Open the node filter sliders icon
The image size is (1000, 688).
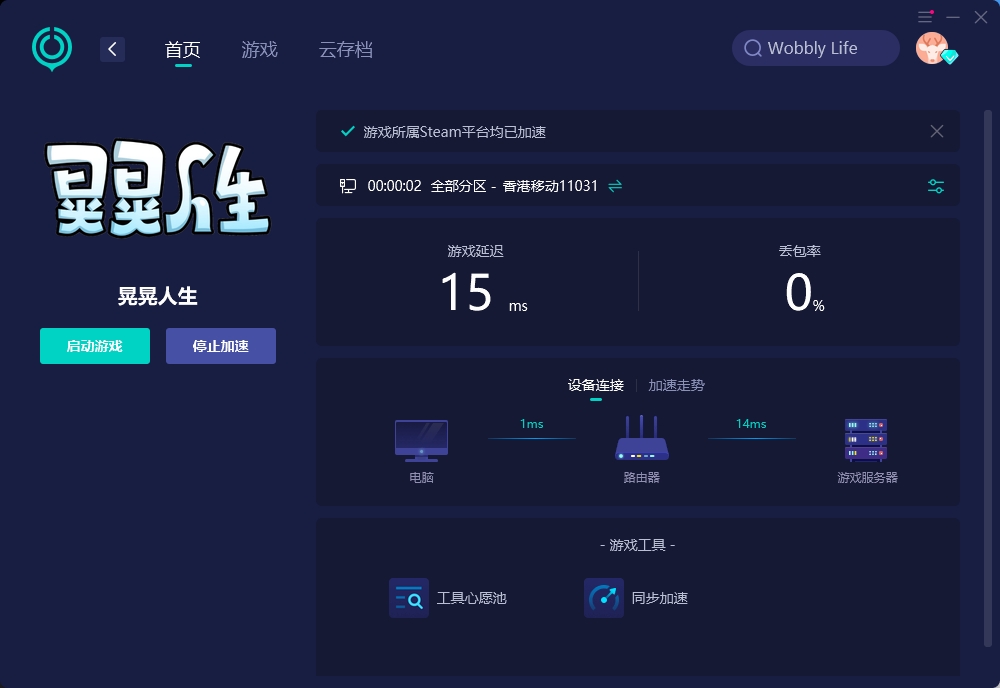click(x=935, y=185)
